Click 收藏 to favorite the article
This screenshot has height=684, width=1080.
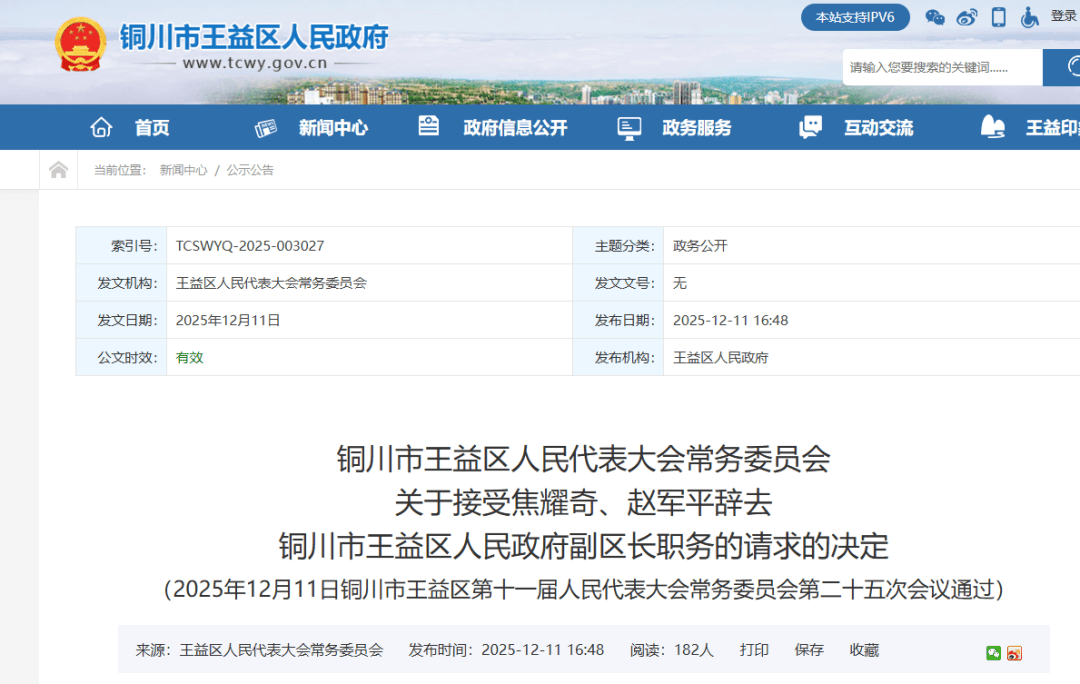point(863,649)
